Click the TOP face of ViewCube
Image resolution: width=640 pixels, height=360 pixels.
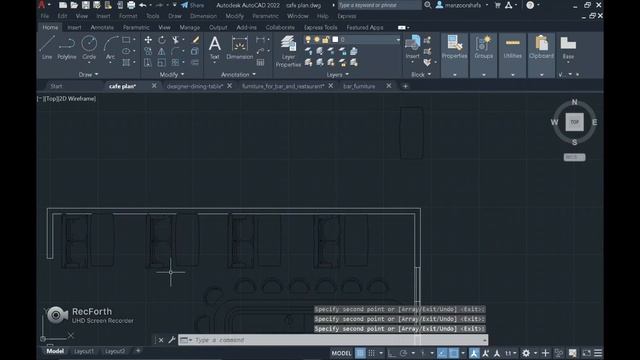pyautogui.click(x=574, y=122)
